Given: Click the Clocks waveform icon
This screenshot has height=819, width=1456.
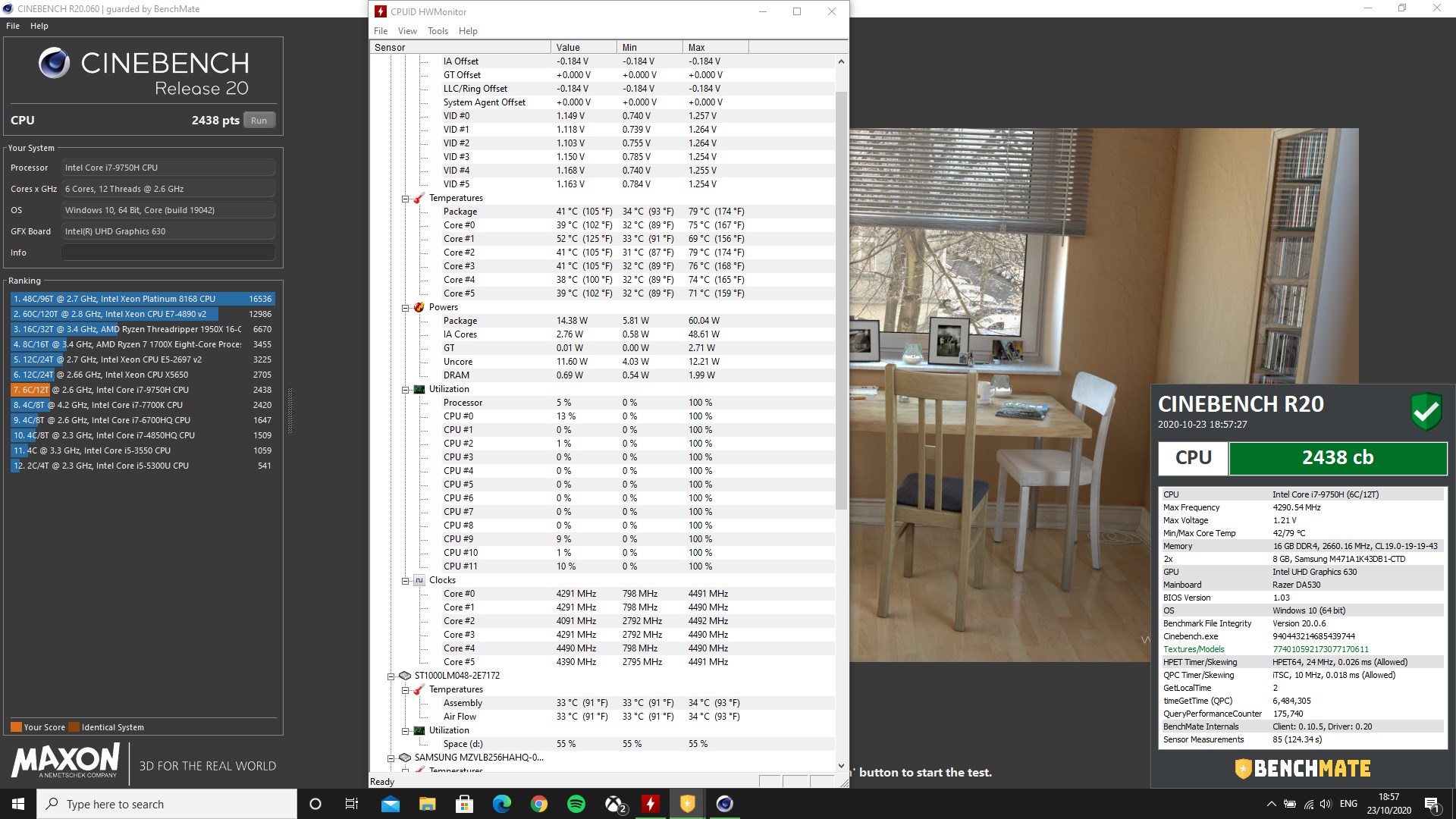Looking at the screenshot, I should coord(419,580).
